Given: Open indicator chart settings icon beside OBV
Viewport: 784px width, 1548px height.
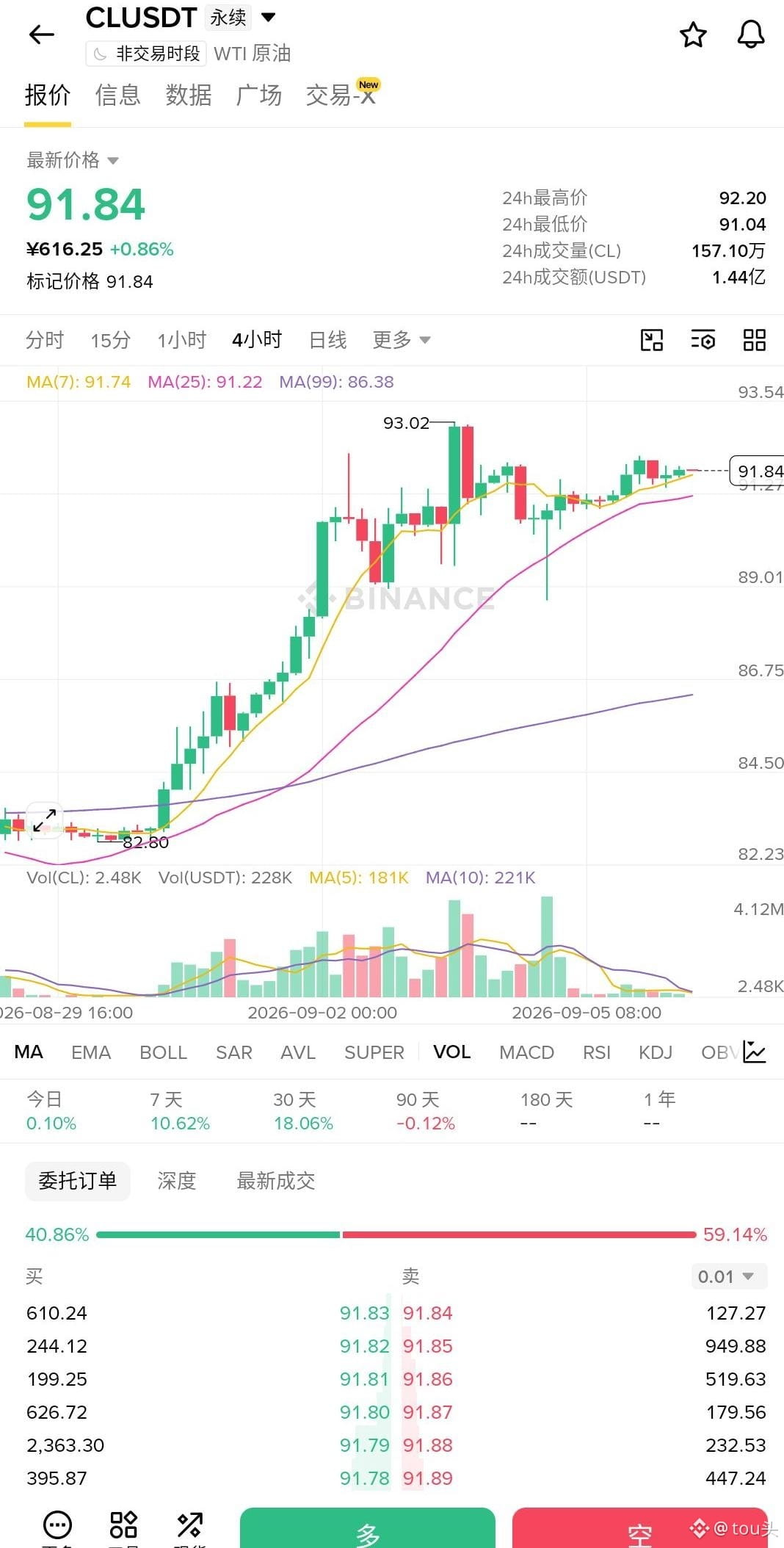Looking at the screenshot, I should (x=755, y=1052).
